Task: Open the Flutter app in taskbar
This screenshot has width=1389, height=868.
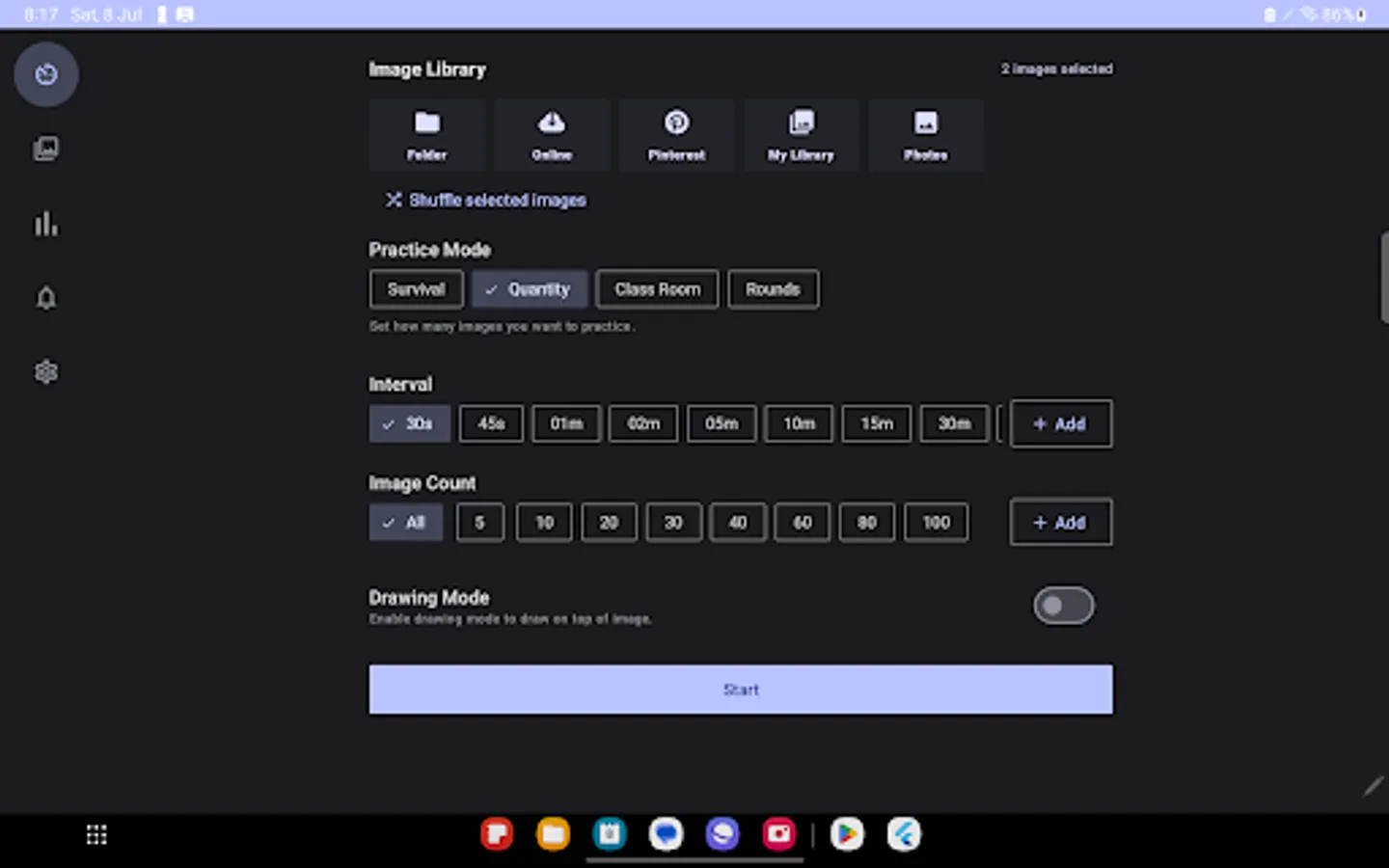Action: 904,834
